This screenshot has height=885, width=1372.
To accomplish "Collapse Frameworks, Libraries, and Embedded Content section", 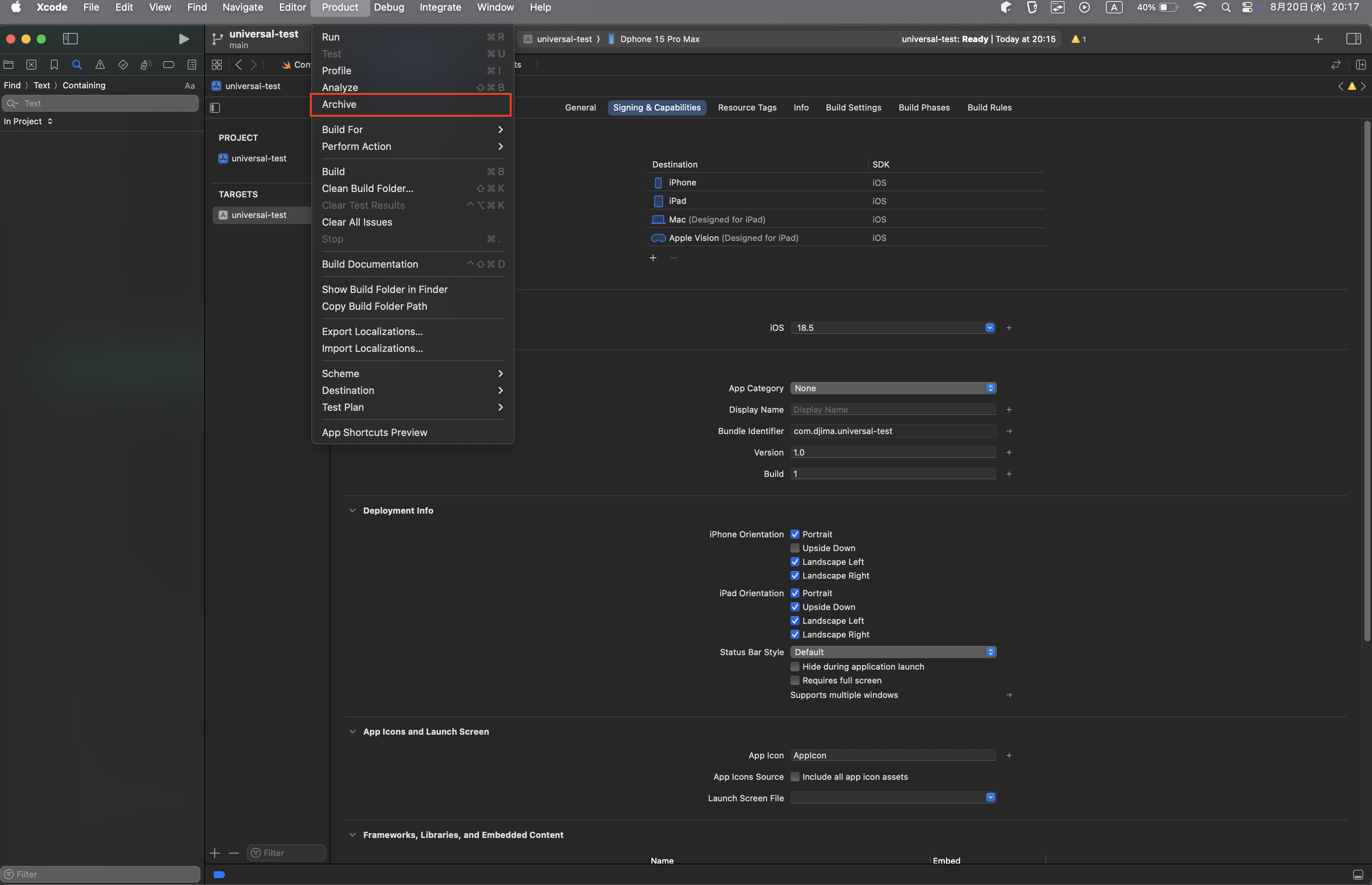I will tap(352, 835).
